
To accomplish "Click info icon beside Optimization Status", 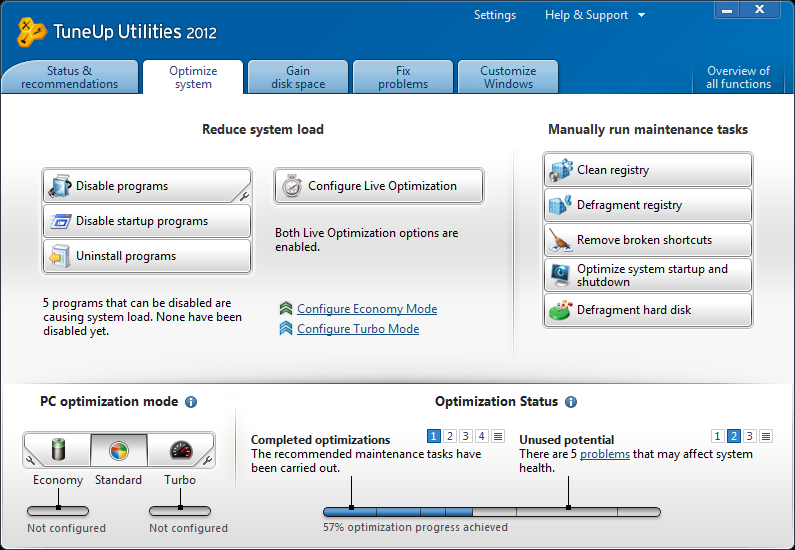I will tap(571, 402).
